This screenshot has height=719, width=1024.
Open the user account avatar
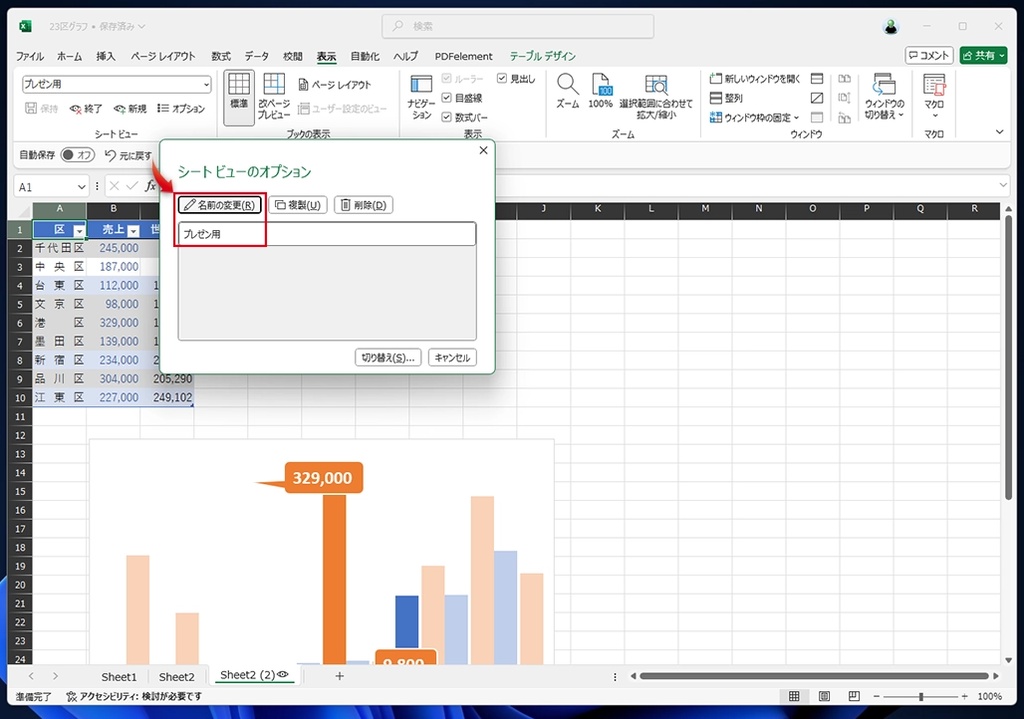coord(890,26)
